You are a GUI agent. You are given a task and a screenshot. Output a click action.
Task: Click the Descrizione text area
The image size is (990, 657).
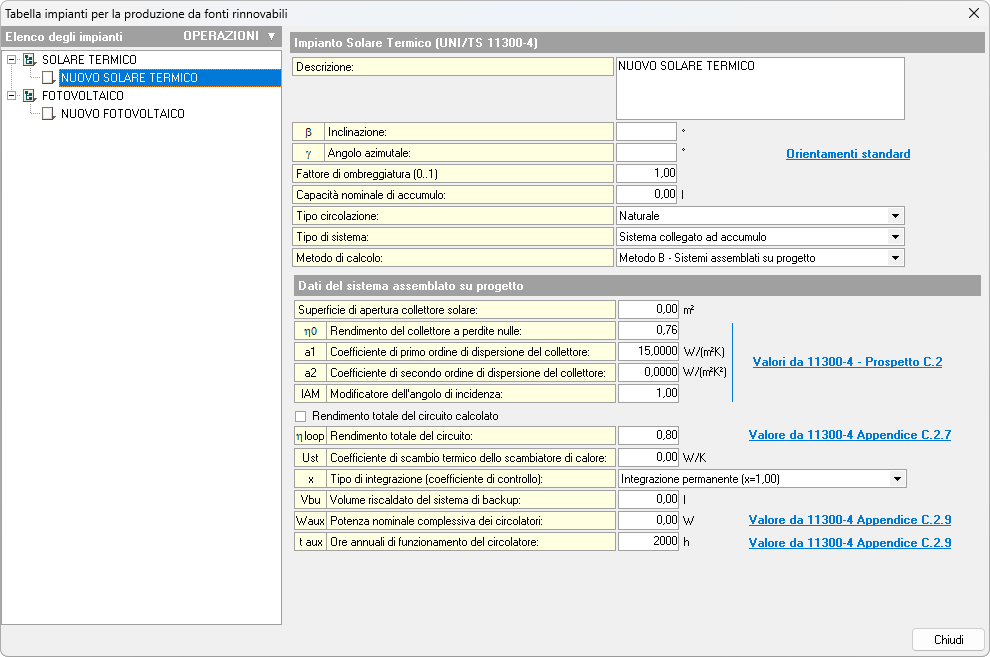click(x=759, y=88)
